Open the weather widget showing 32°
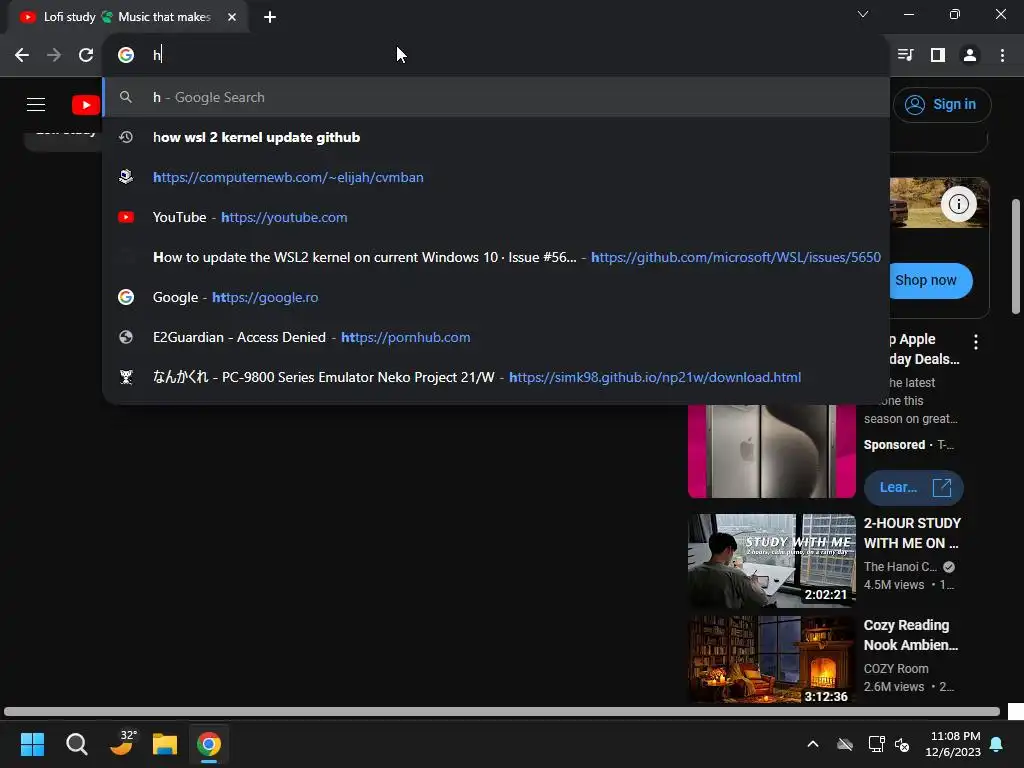Viewport: 1024px width, 768px height. (x=121, y=743)
